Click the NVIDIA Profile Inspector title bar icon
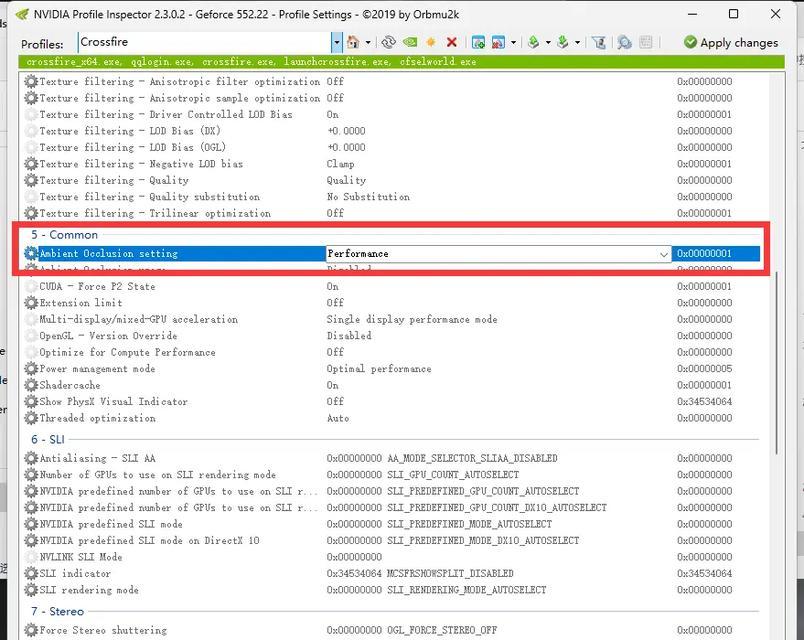 [22, 14]
